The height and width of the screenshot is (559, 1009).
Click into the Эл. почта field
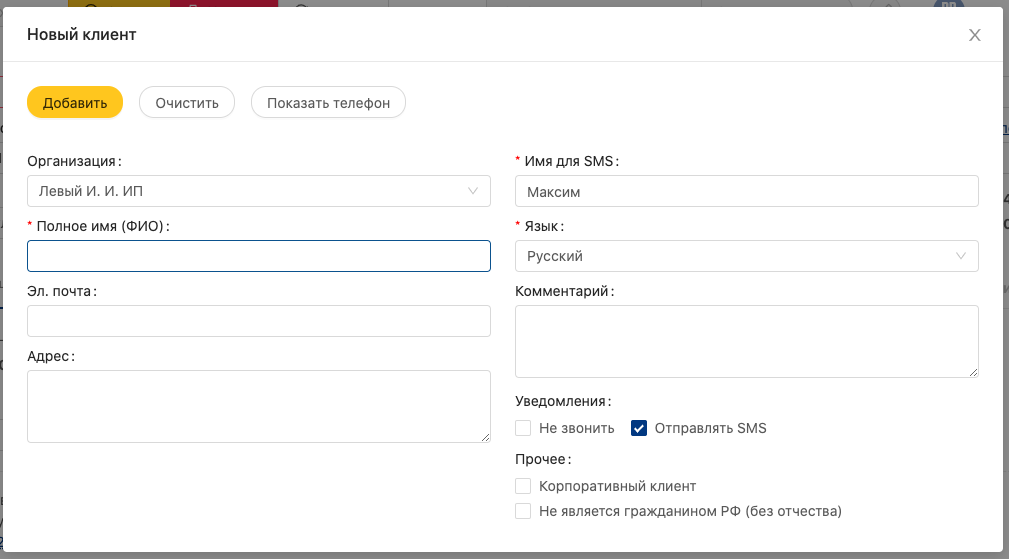(x=258, y=321)
